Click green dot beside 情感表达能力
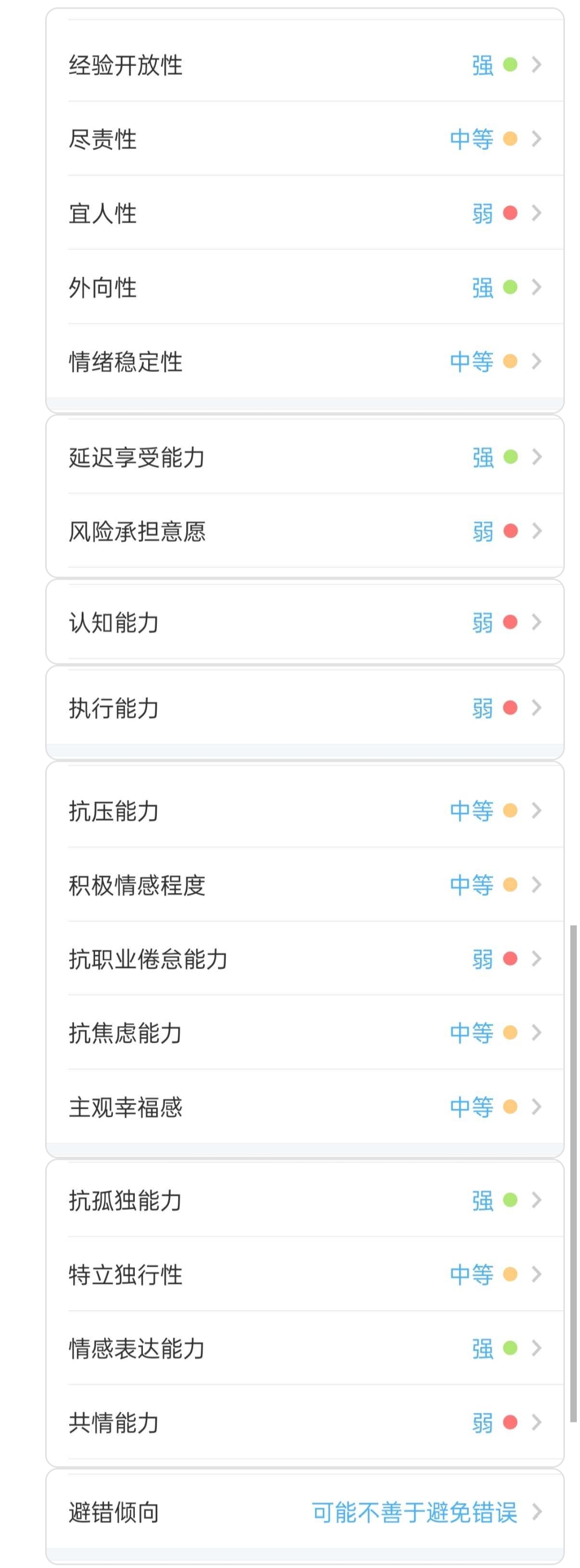The image size is (580, 1568). point(510,1348)
